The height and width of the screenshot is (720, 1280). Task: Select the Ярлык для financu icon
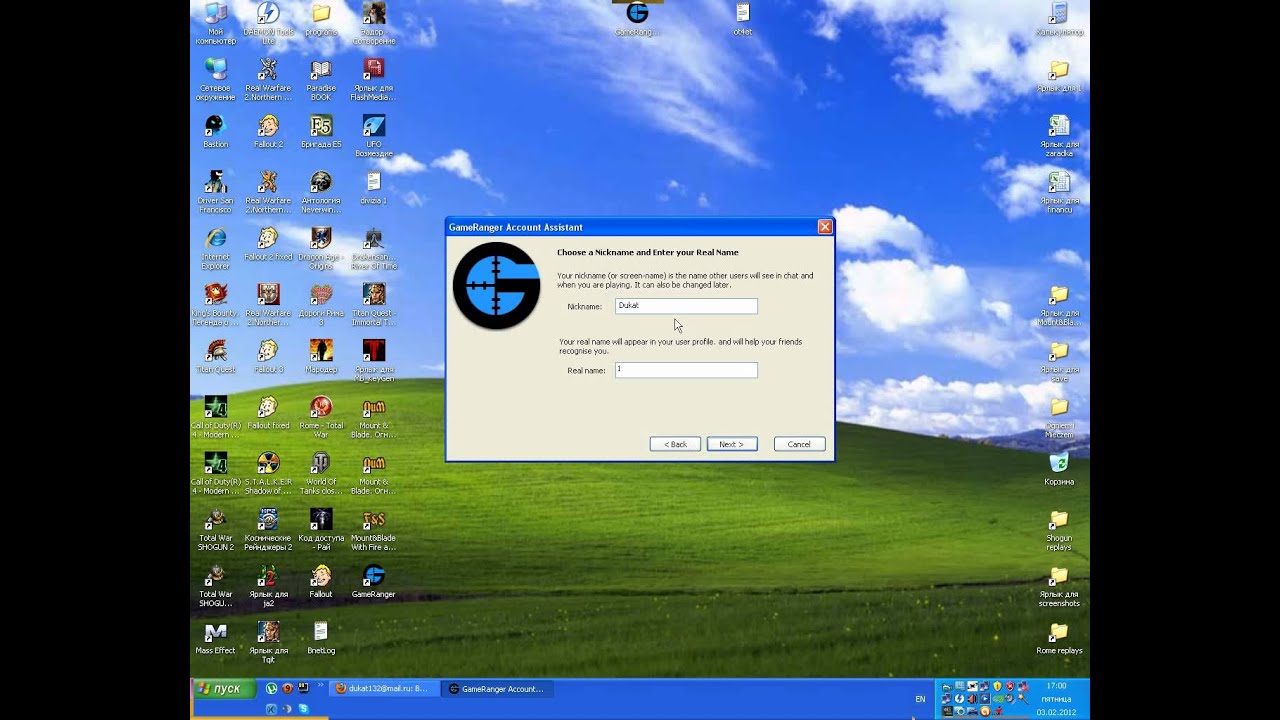1059,192
